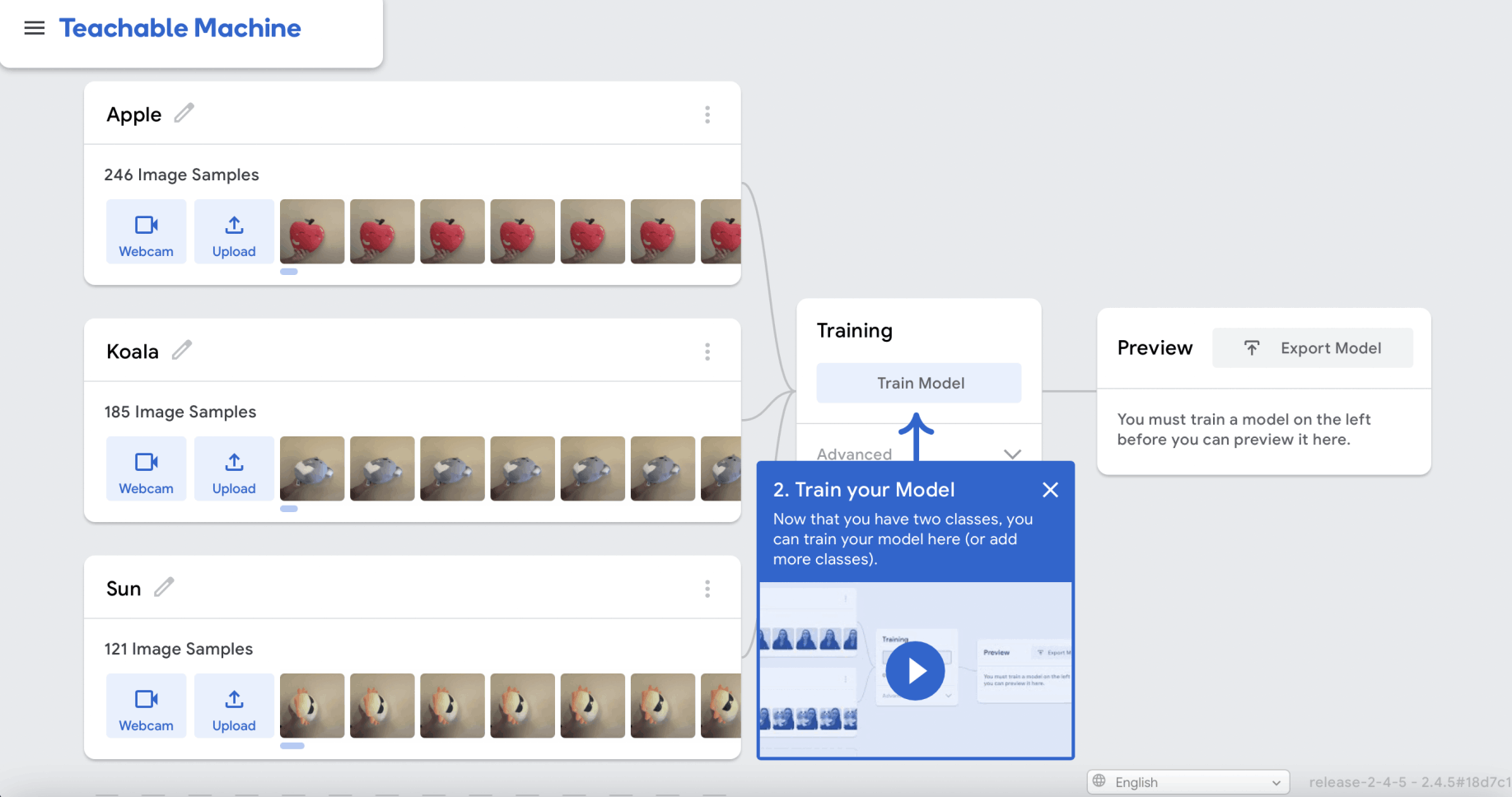Expand the Advanced training options
Image resolution: width=1512 pixels, height=797 pixels.
click(919, 454)
